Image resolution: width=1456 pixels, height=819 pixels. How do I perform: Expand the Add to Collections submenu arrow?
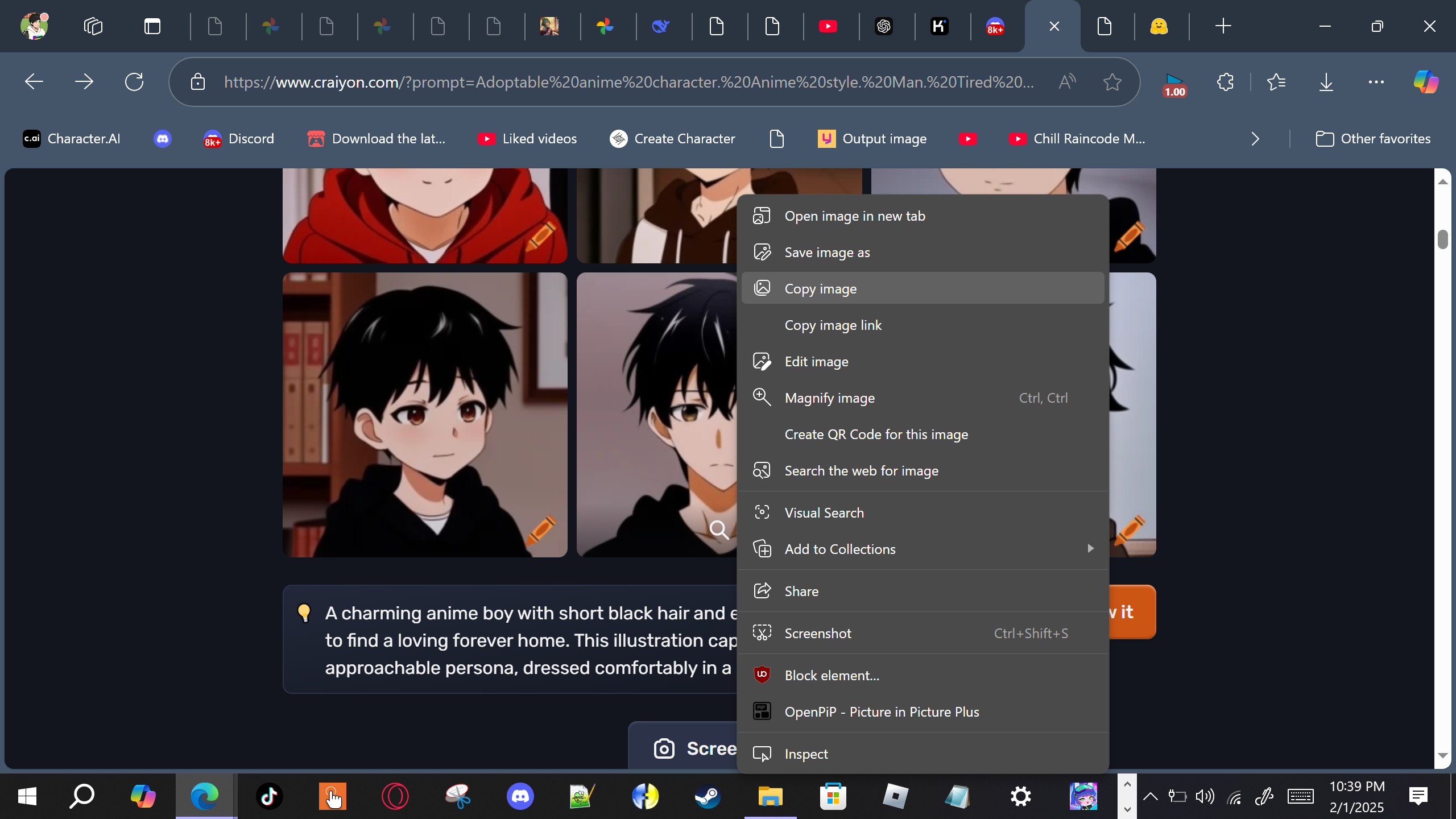[1090, 549]
